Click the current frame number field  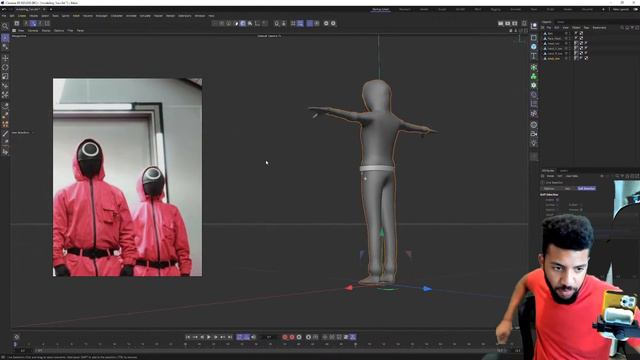tap(269, 337)
